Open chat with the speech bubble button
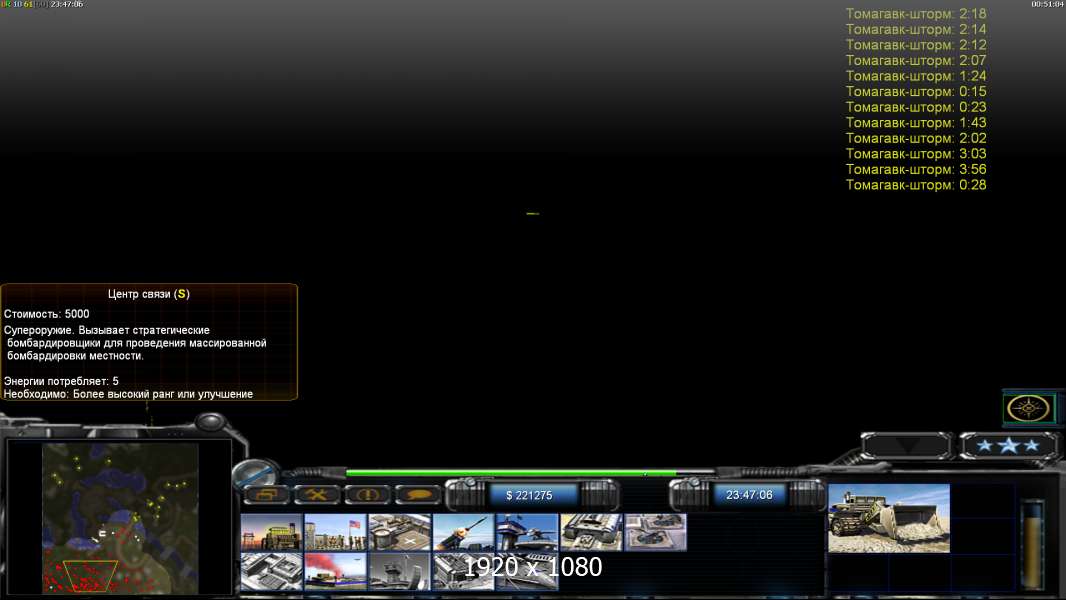The image size is (1066, 600). coord(418,495)
